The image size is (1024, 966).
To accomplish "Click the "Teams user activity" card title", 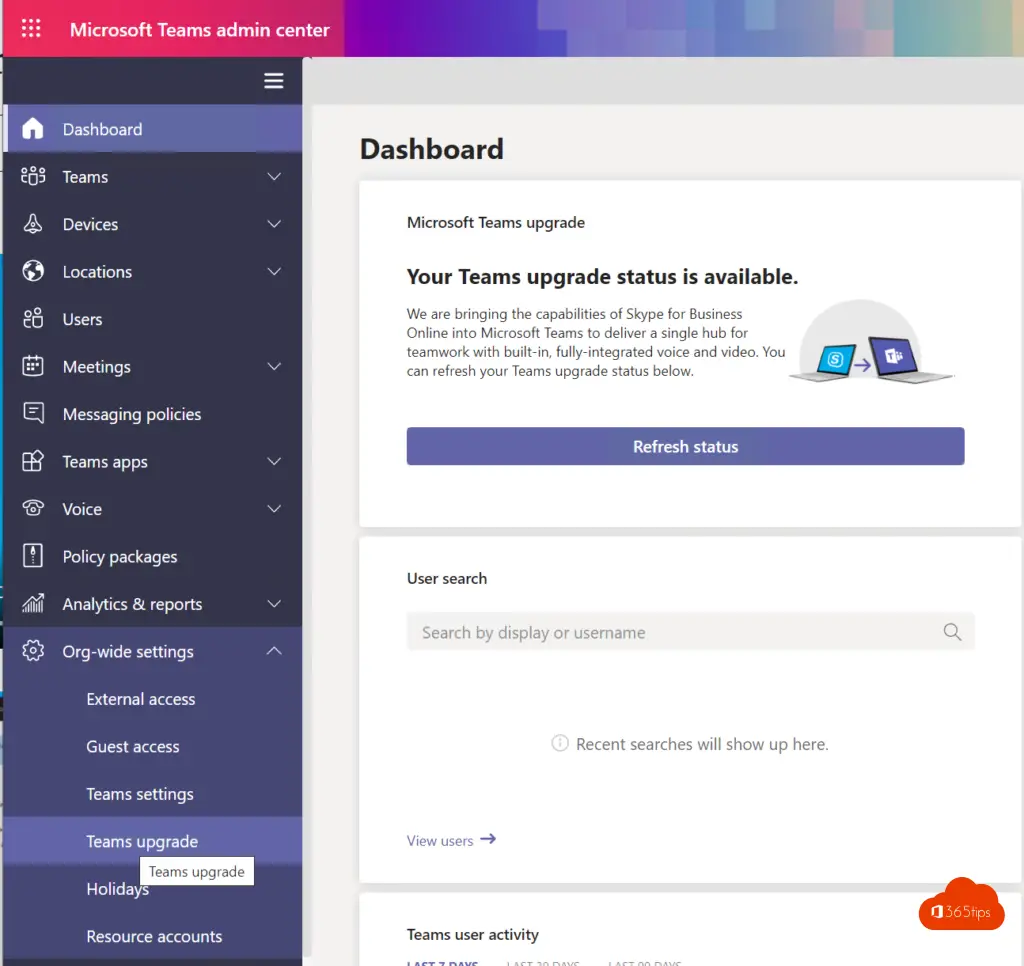I will [x=473, y=935].
